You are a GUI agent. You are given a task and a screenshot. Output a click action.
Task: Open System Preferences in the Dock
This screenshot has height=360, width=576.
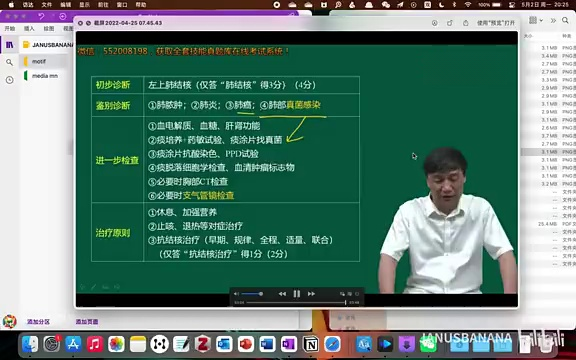[x=51, y=344]
